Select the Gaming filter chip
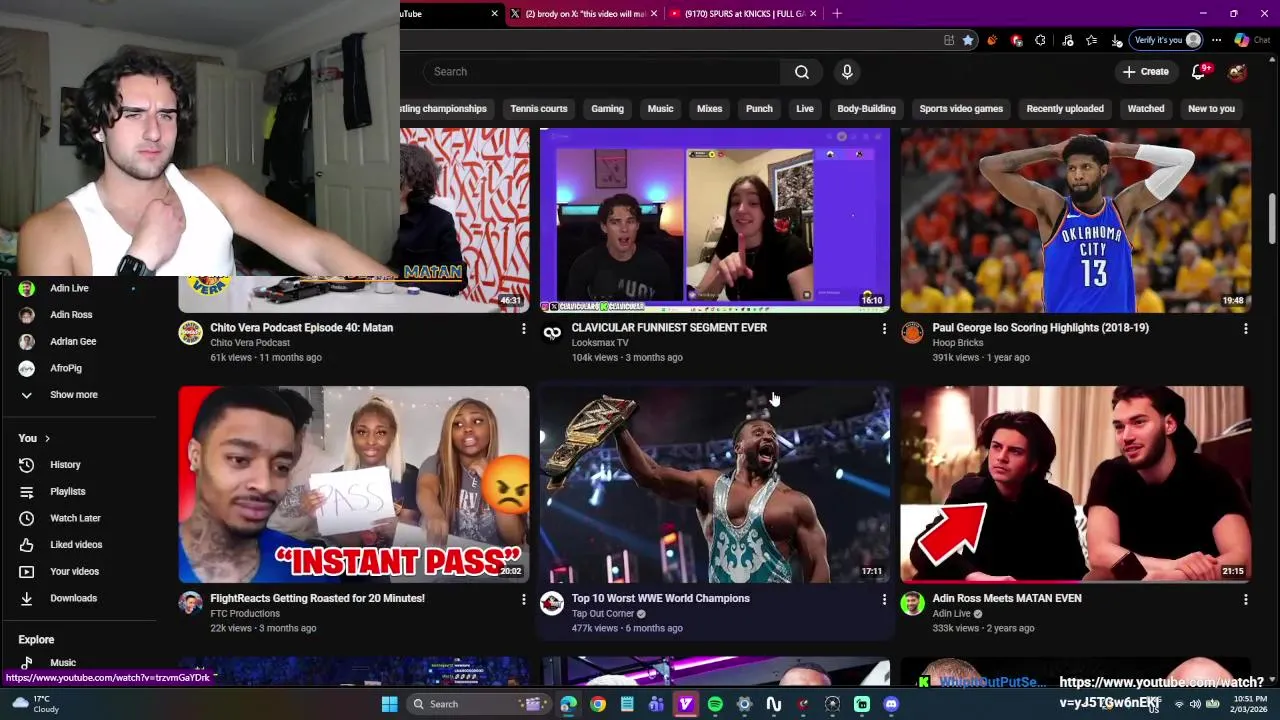The height and width of the screenshot is (720, 1280). coord(607,109)
